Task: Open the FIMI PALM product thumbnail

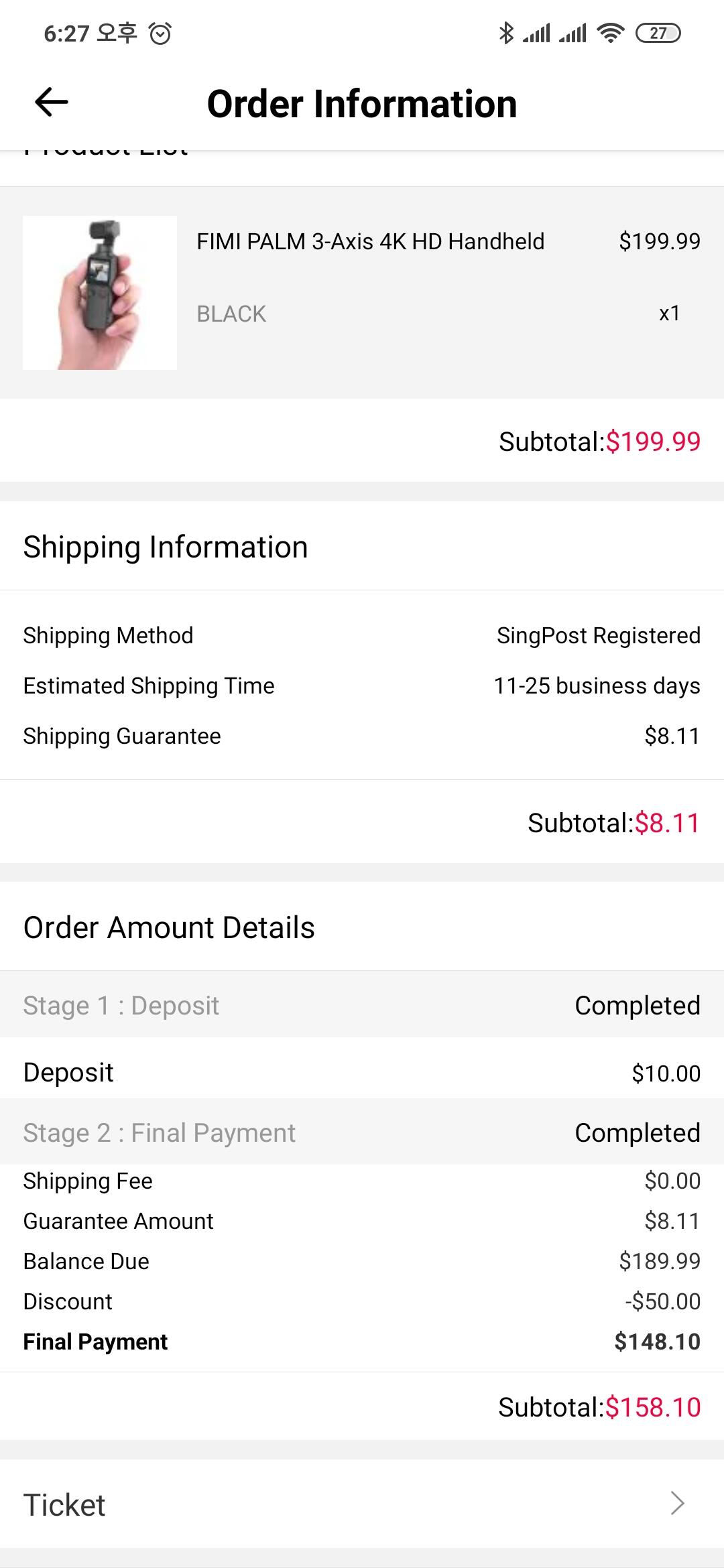Action: [x=100, y=293]
